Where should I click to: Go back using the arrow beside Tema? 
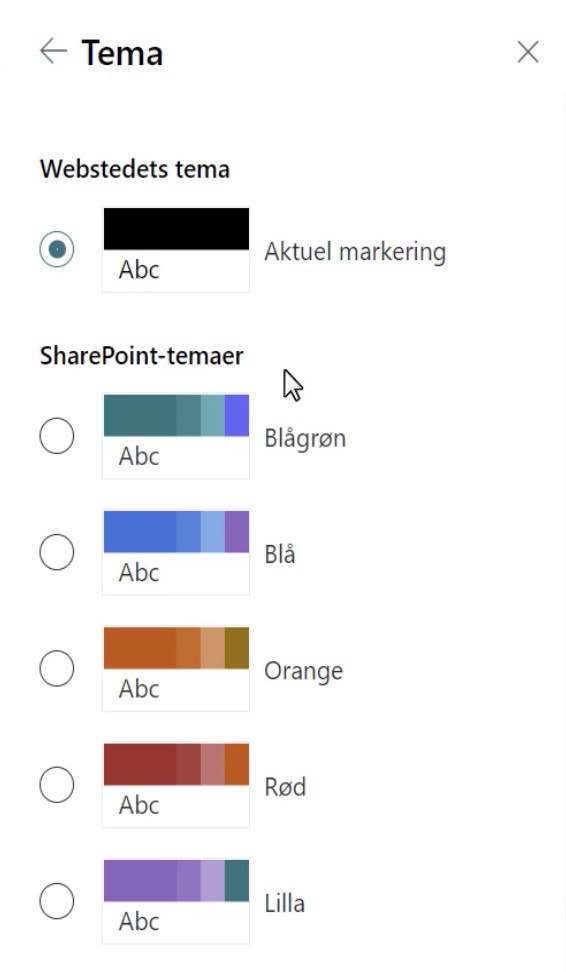click(x=53, y=51)
